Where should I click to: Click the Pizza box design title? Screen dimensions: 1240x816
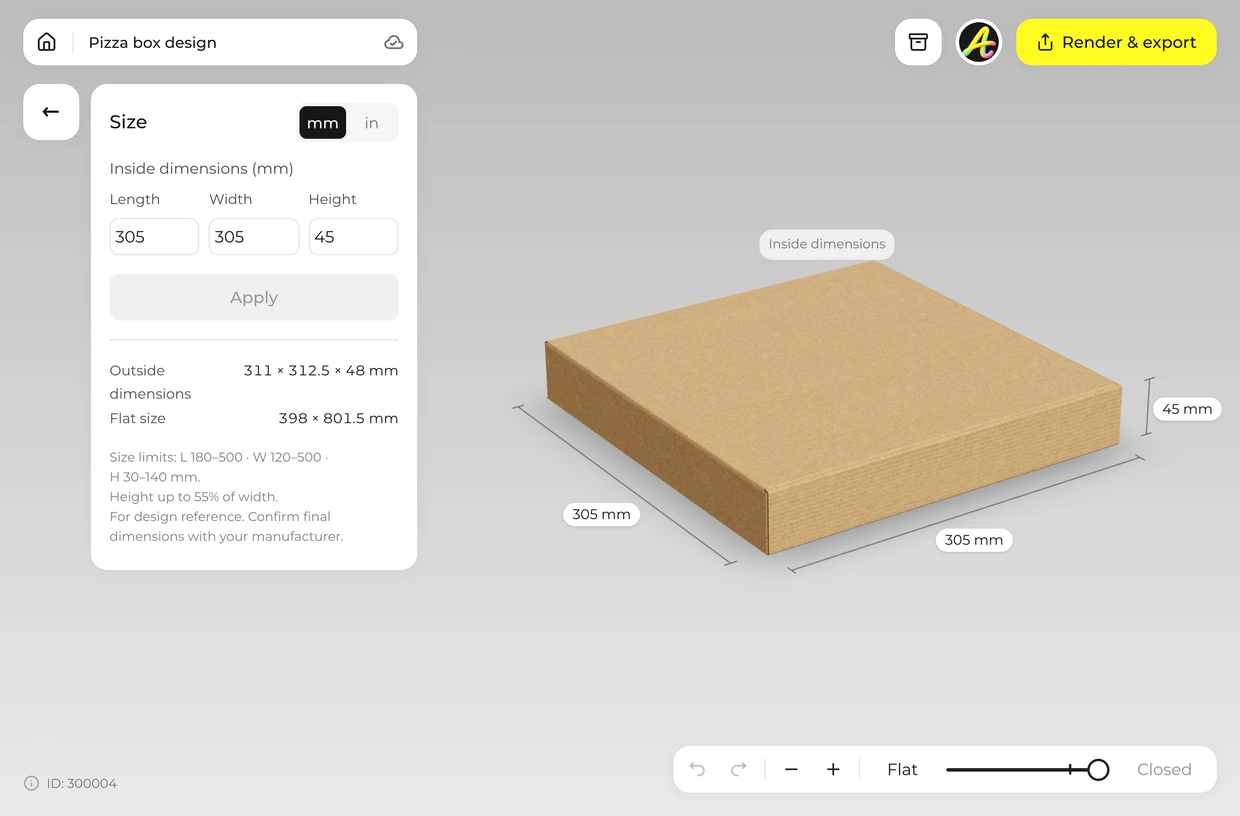(x=153, y=42)
